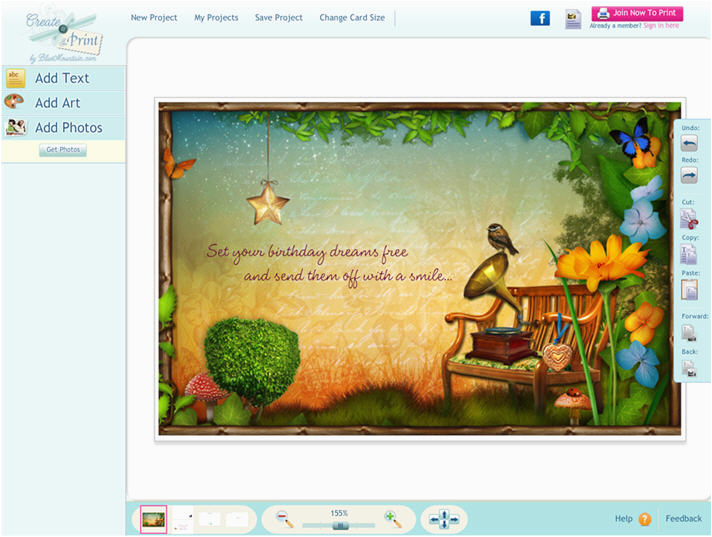Select New Project in top menu

(x=154, y=18)
